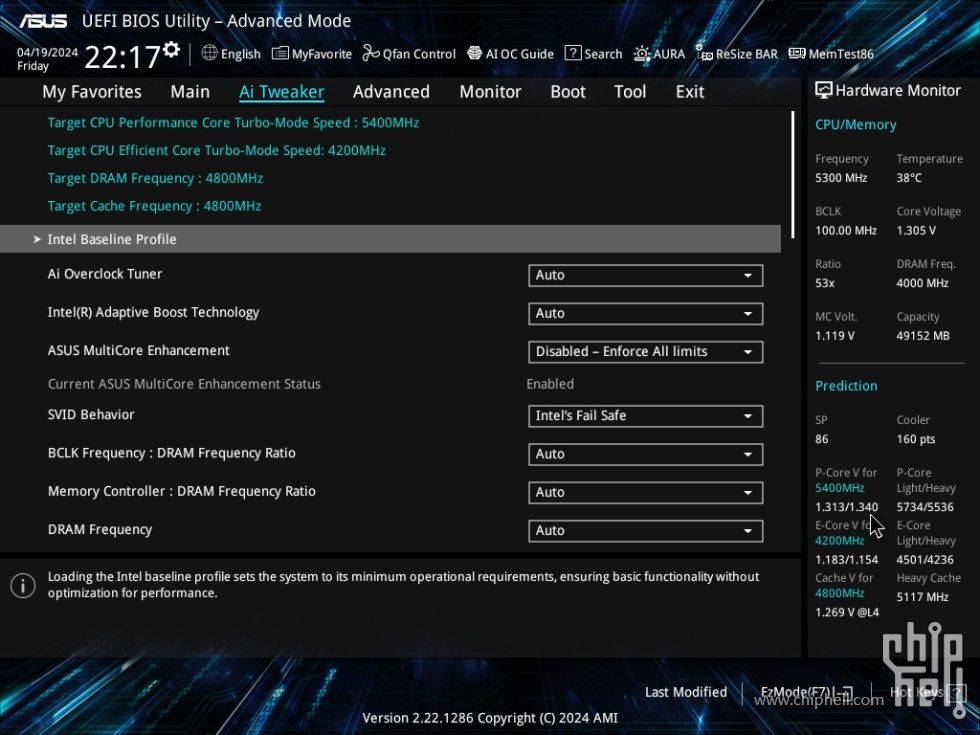Change the ASUS MultiCore Enhancement setting
This screenshot has height=735, width=980.
click(x=645, y=351)
